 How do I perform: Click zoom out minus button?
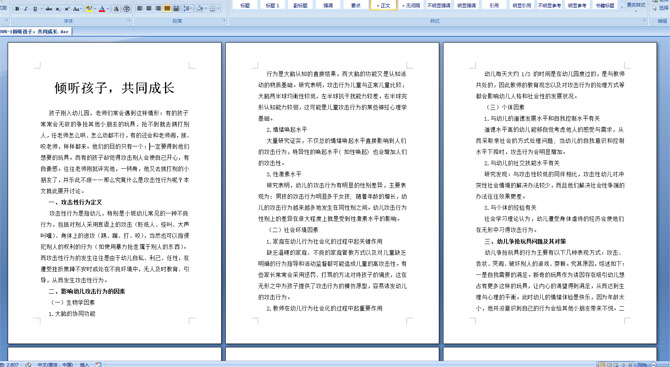tap(654, 364)
